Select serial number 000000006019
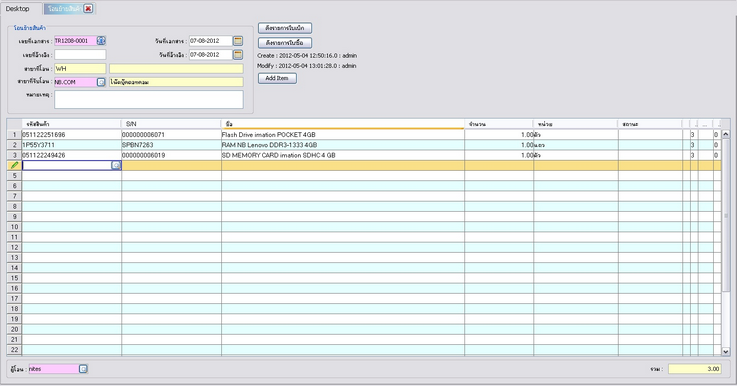The width and height of the screenshot is (737, 386). tap(172, 155)
